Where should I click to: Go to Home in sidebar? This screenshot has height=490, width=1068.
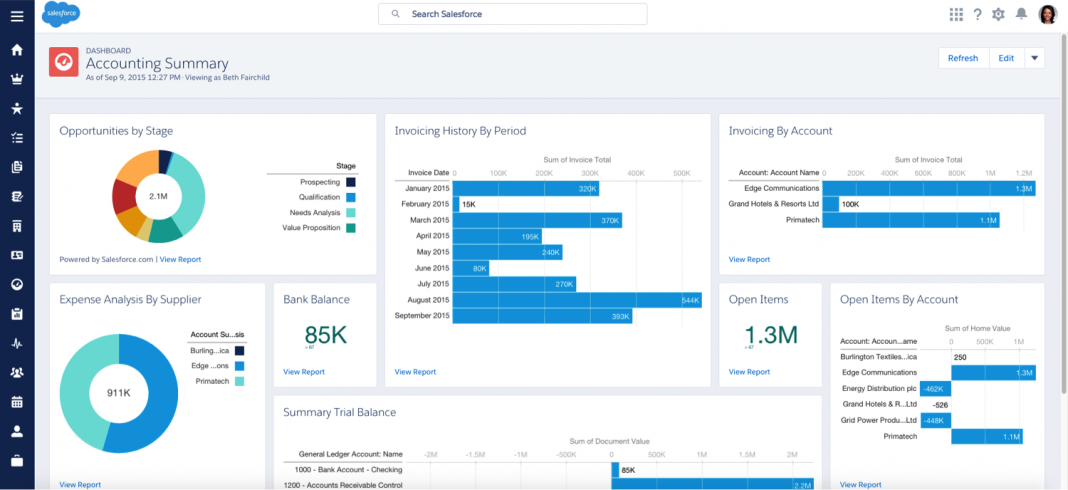(x=17, y=50)
